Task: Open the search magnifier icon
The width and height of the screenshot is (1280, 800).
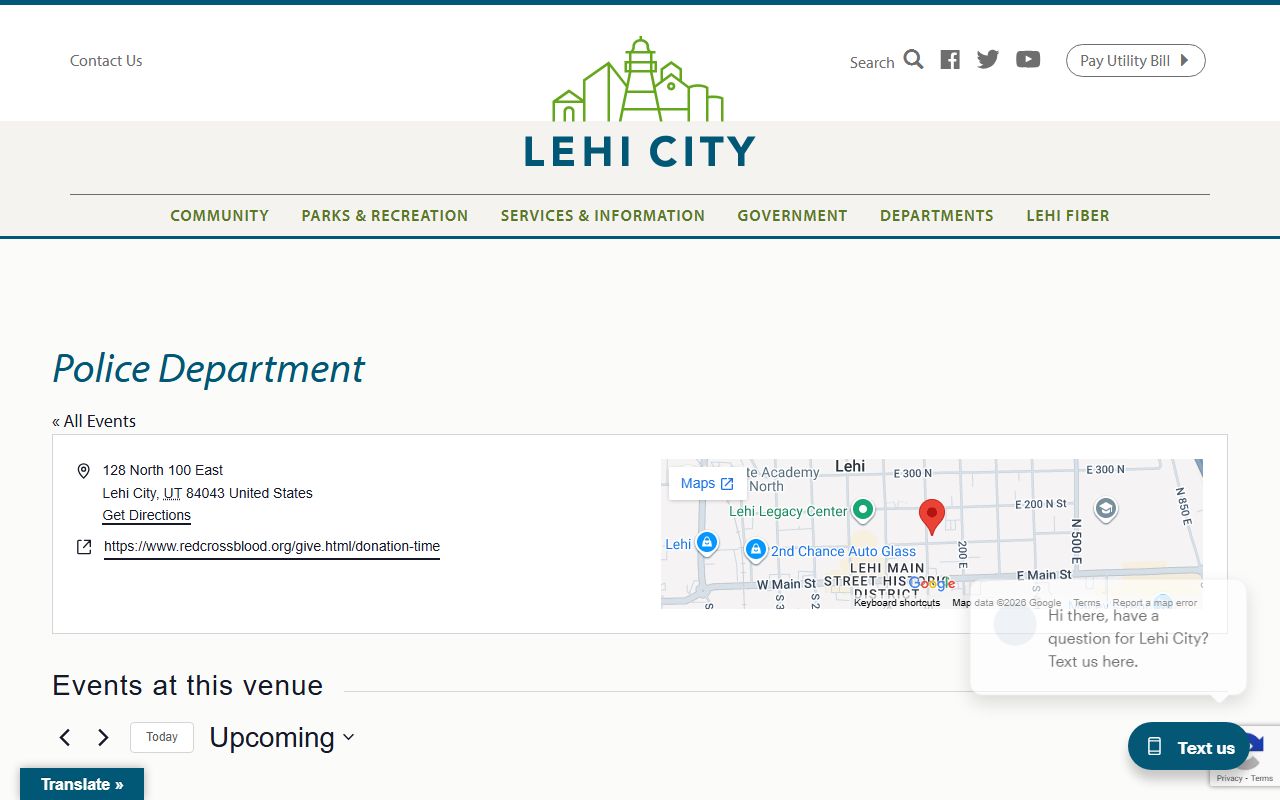Action: click(913, 60)
